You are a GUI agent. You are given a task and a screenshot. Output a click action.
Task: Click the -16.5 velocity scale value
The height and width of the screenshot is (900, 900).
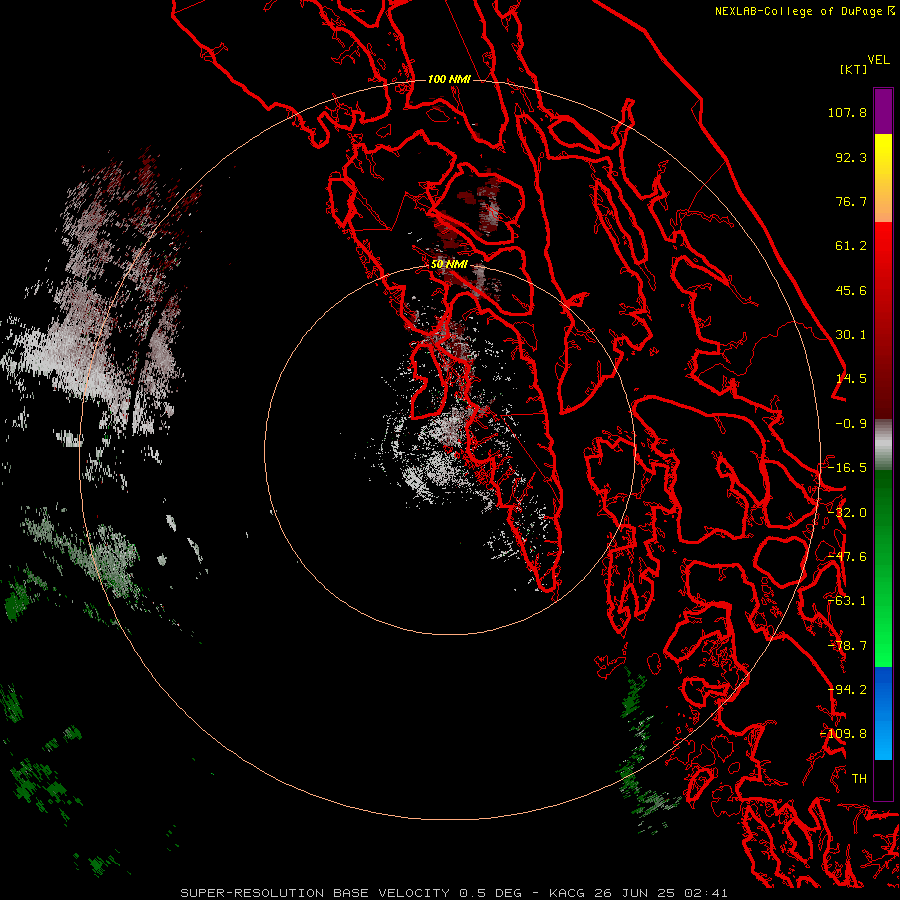pyautogui.click(x=847, y=468)
